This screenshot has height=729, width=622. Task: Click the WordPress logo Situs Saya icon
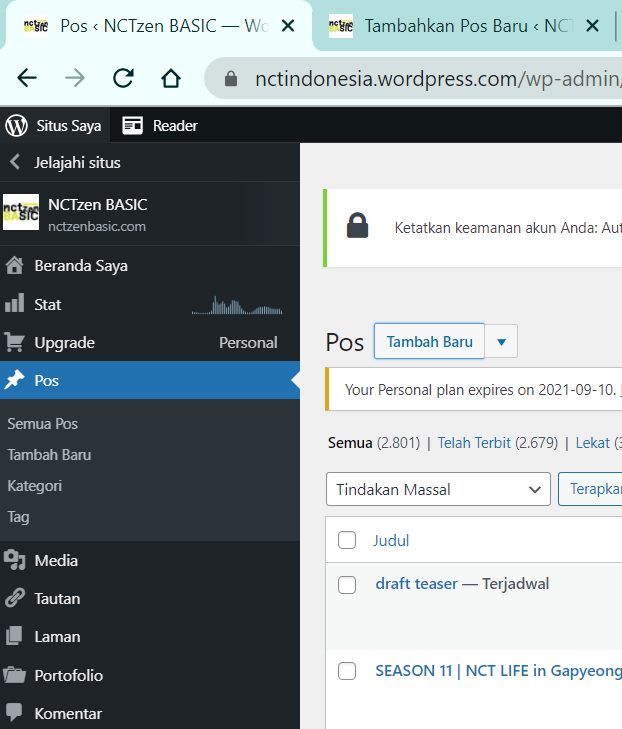[16, 125]
